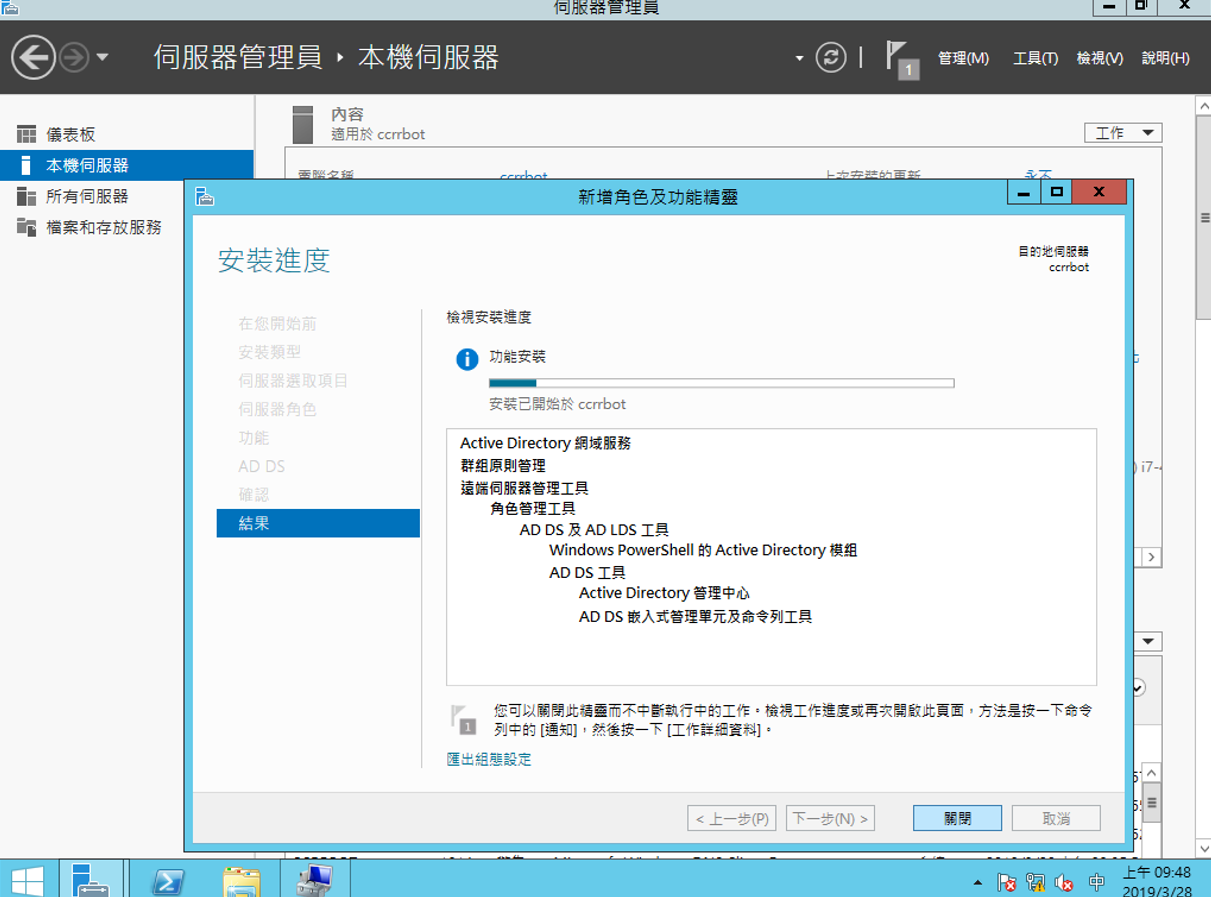
Task: Click Windows PowerShell 的 Active Directory 模組
Action: 703,550
